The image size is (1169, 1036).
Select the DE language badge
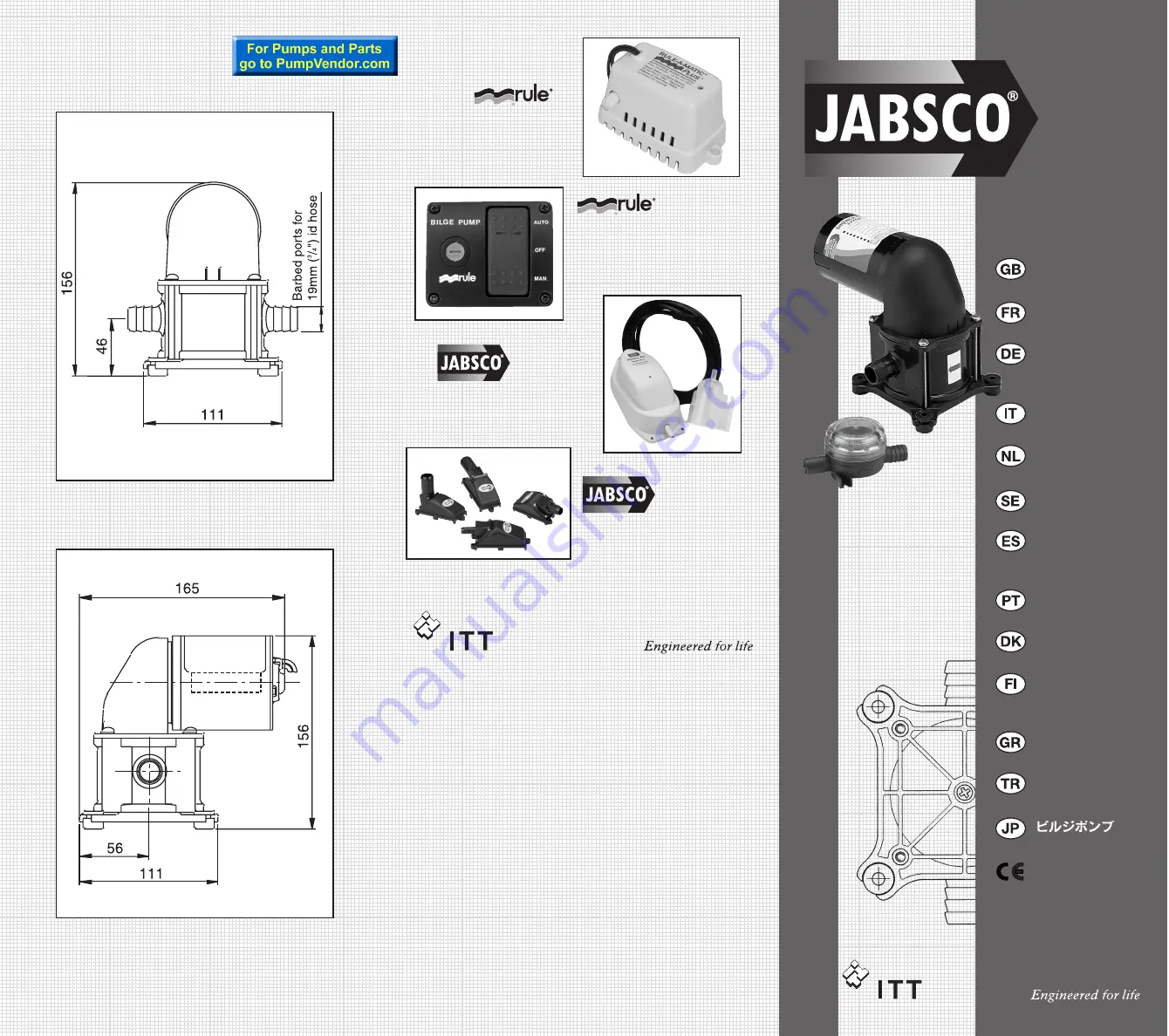coord(1010,354)
